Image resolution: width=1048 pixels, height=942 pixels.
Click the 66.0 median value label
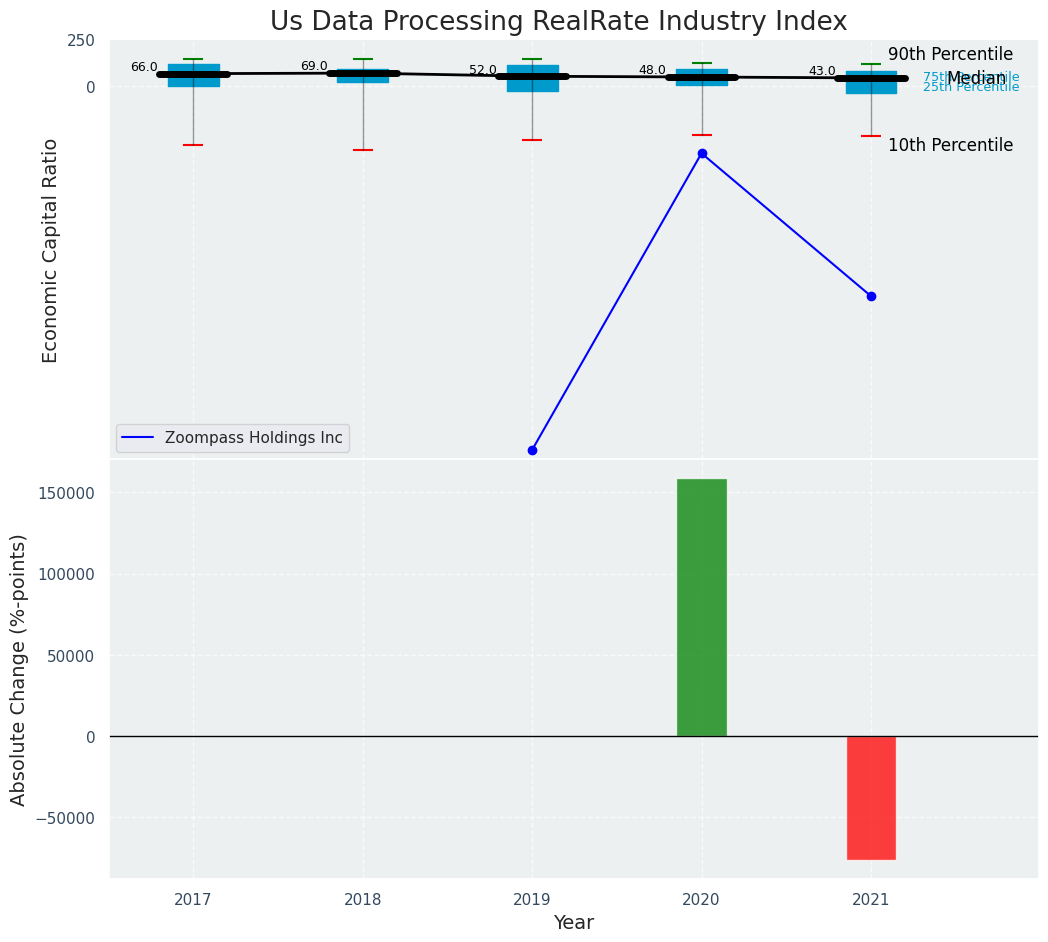144,67
